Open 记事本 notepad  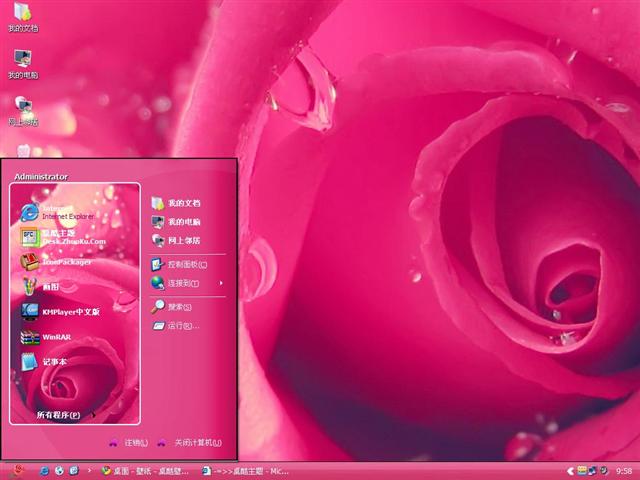[x=44, y=362]
